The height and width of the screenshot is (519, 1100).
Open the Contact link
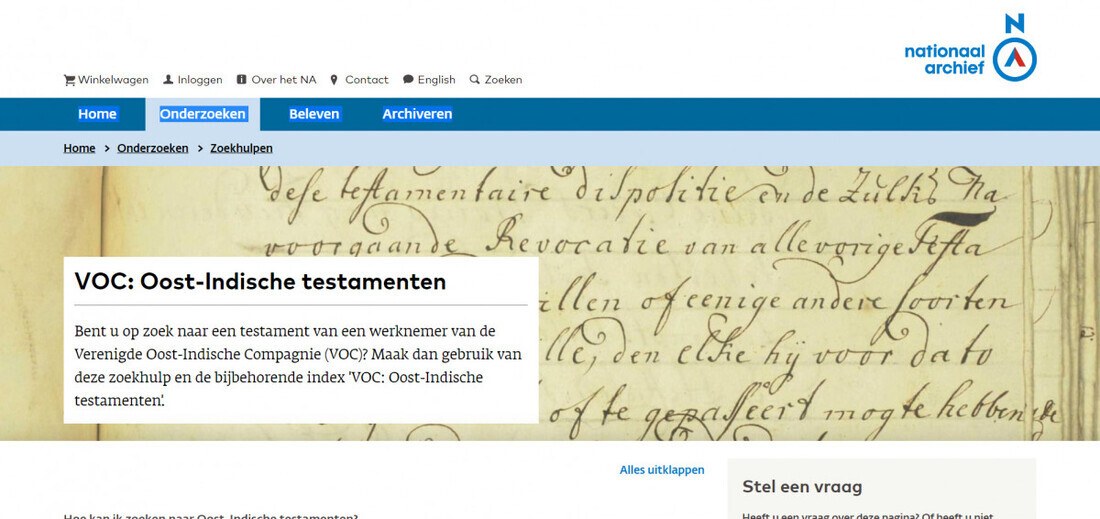367,80
